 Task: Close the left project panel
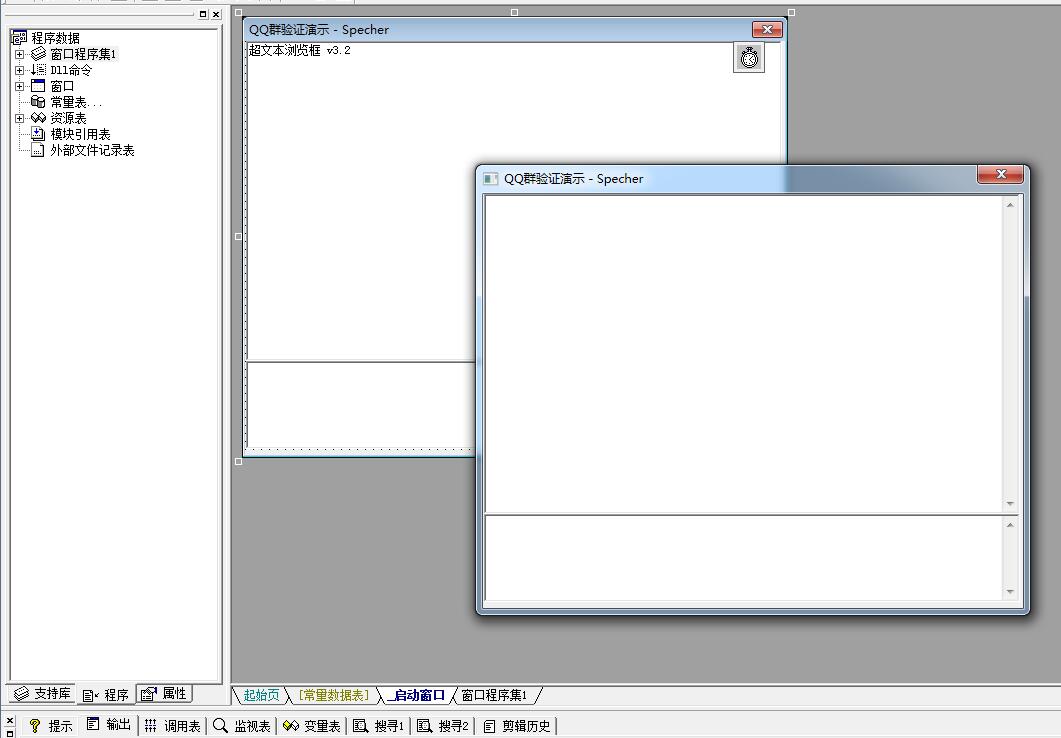point(216,14)
